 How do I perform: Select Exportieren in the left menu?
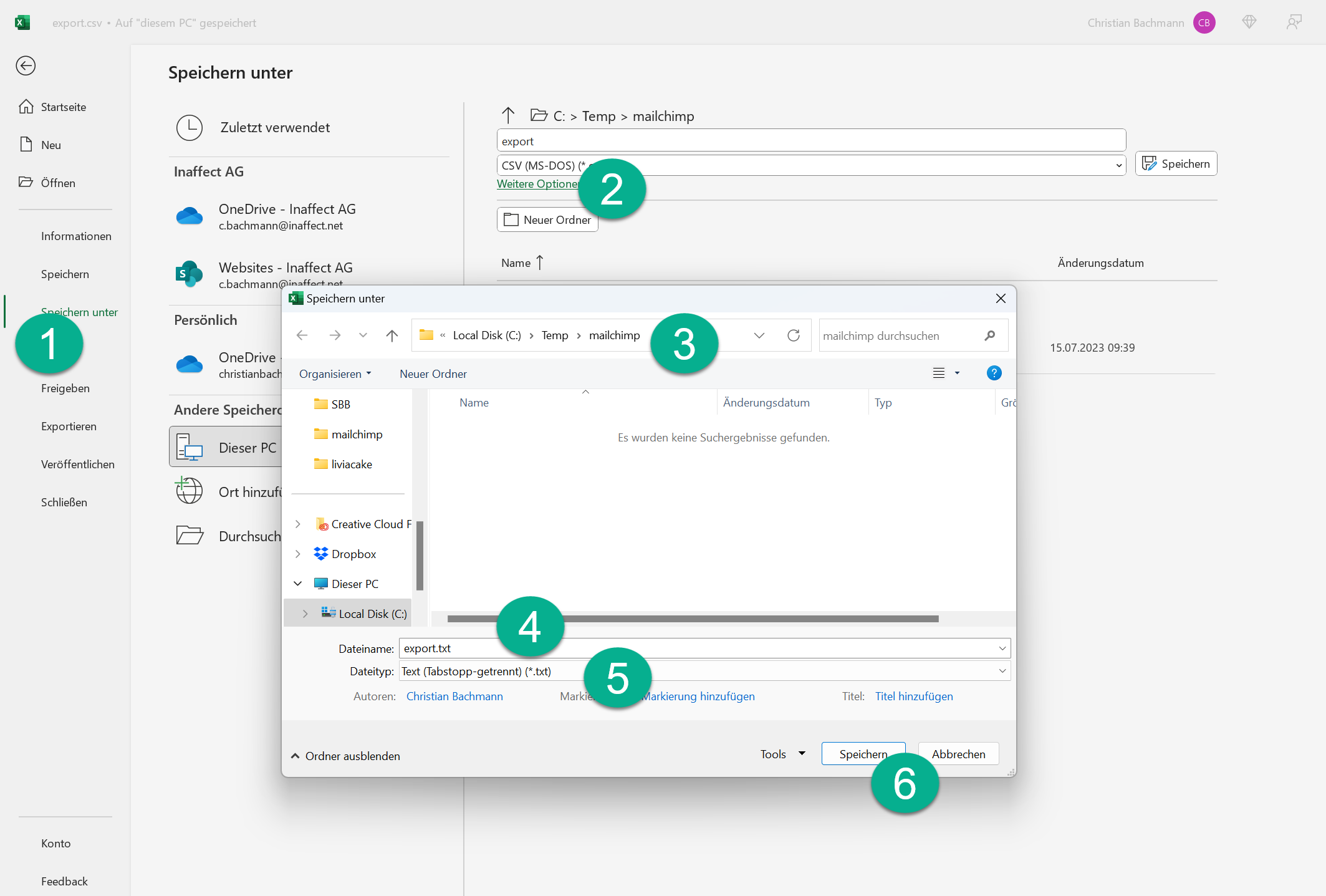pos(69,426)
